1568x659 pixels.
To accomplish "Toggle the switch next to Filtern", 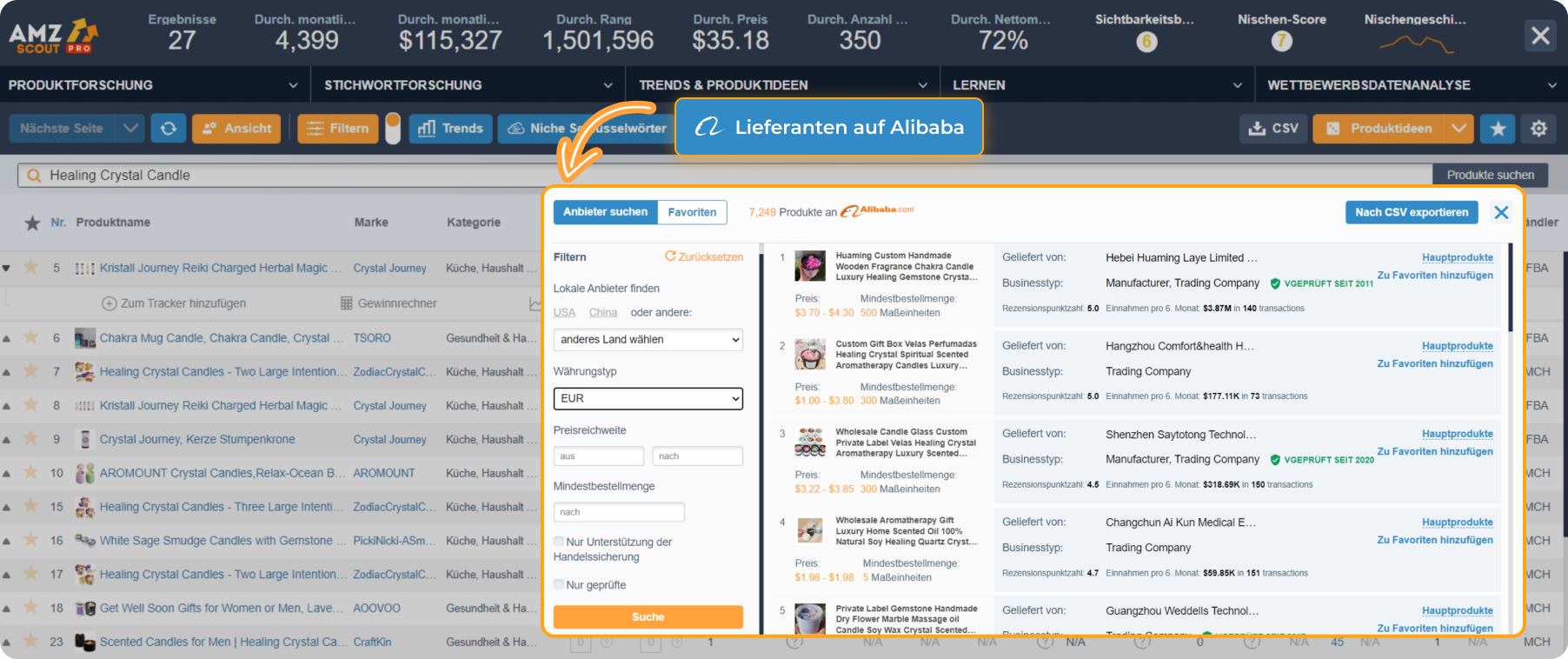I will pyautogui.click(x=393, y=128).
